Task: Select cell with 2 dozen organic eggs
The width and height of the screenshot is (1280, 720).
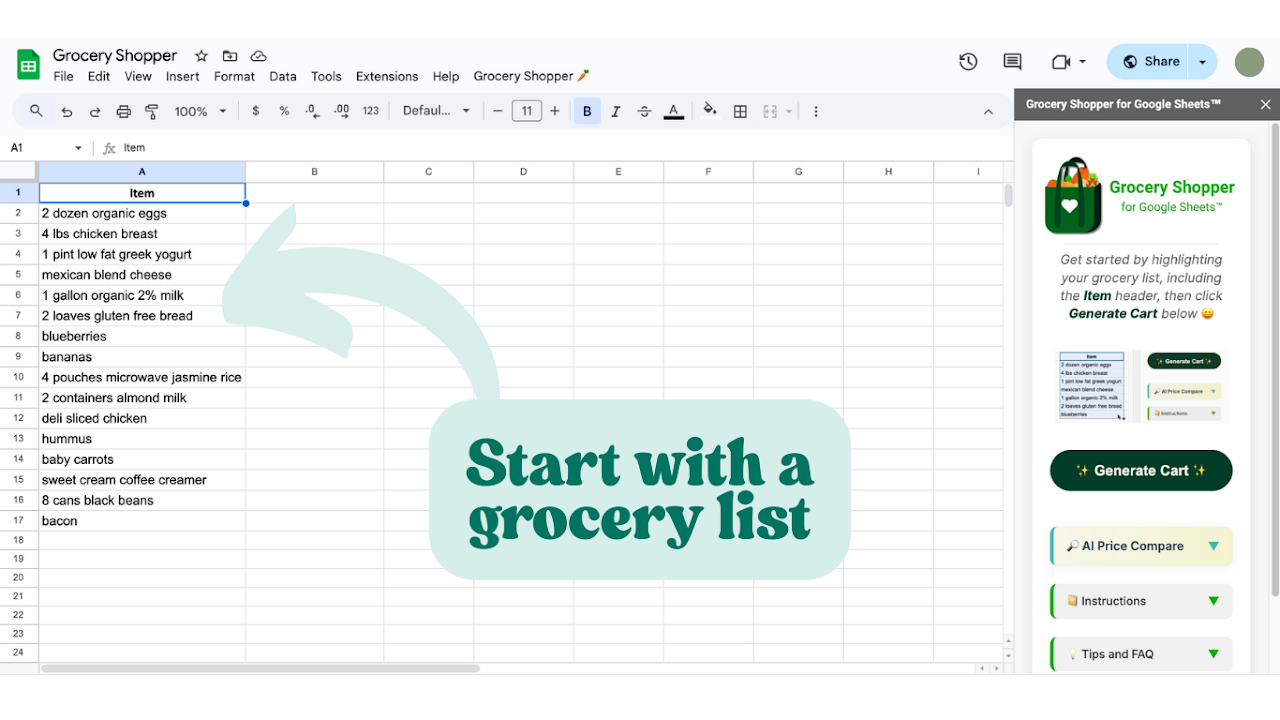Action: click(x=142, y=213)
